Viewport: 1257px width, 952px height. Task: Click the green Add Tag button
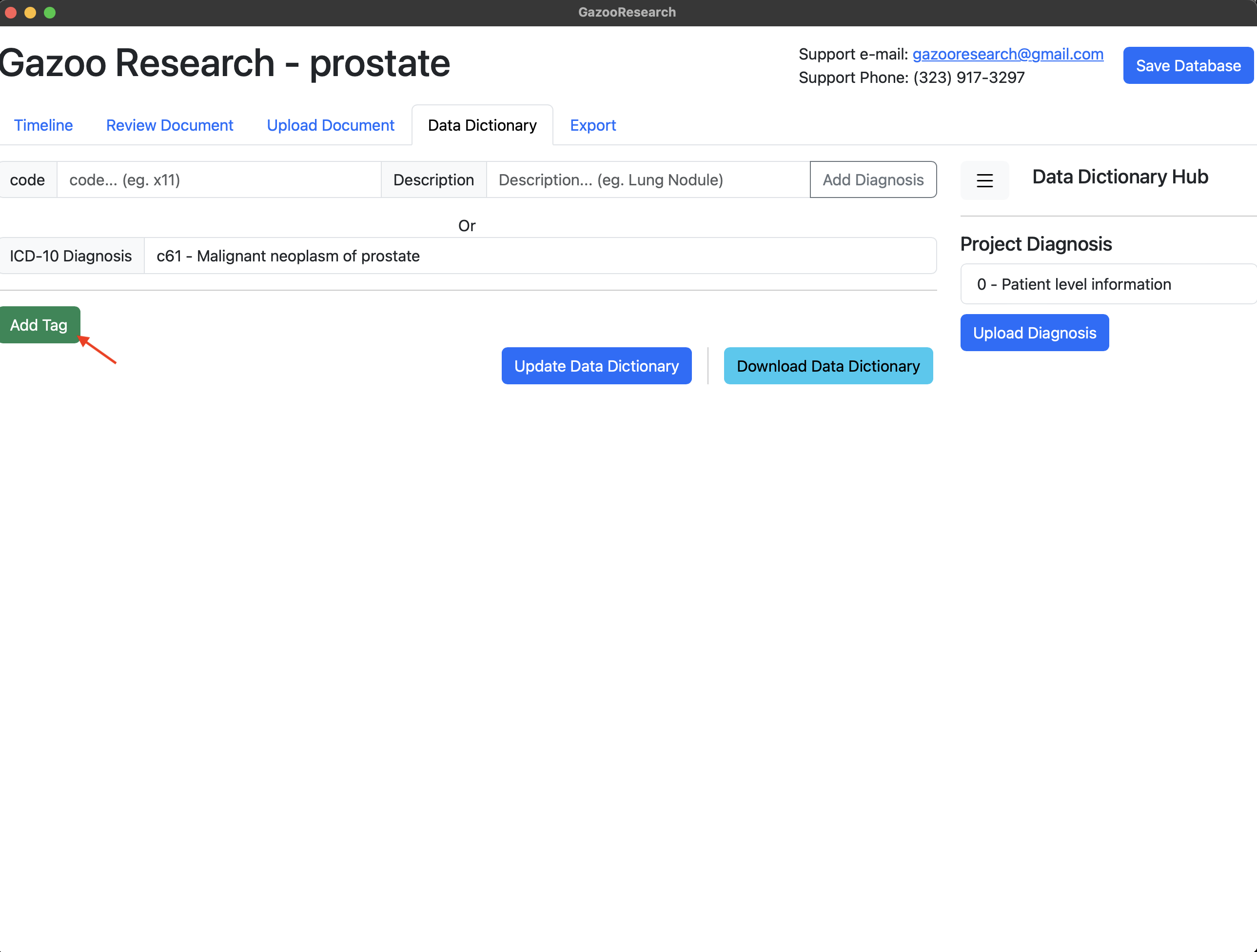(x=39, y=325)
